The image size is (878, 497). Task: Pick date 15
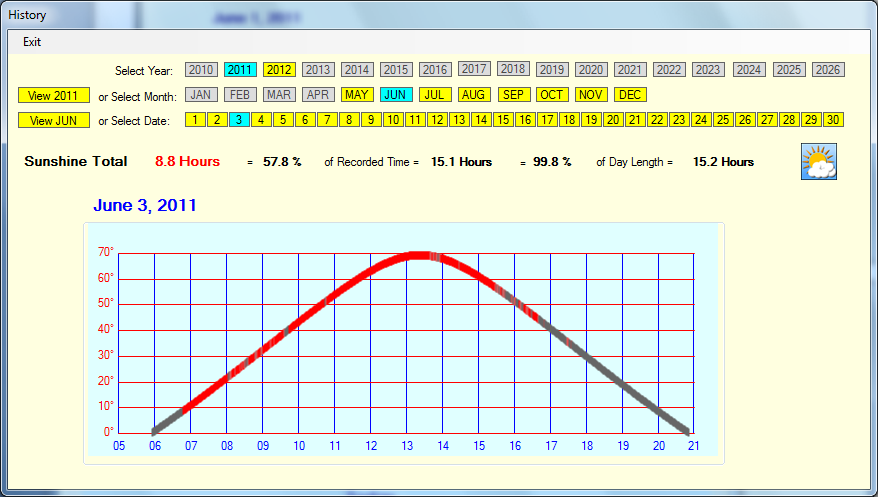click(x=503, y=120)
